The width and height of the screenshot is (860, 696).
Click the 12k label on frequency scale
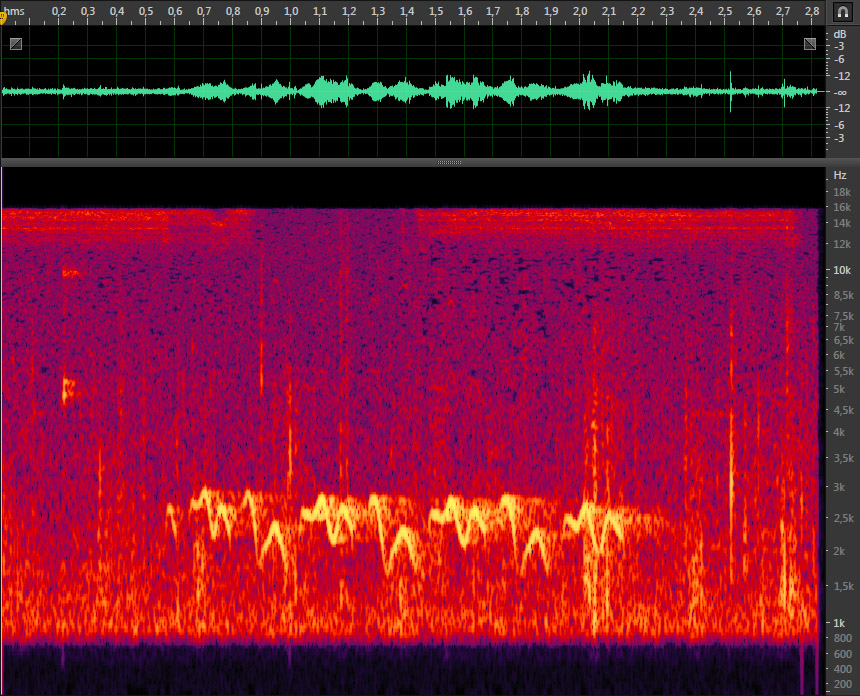coord(842,244)
